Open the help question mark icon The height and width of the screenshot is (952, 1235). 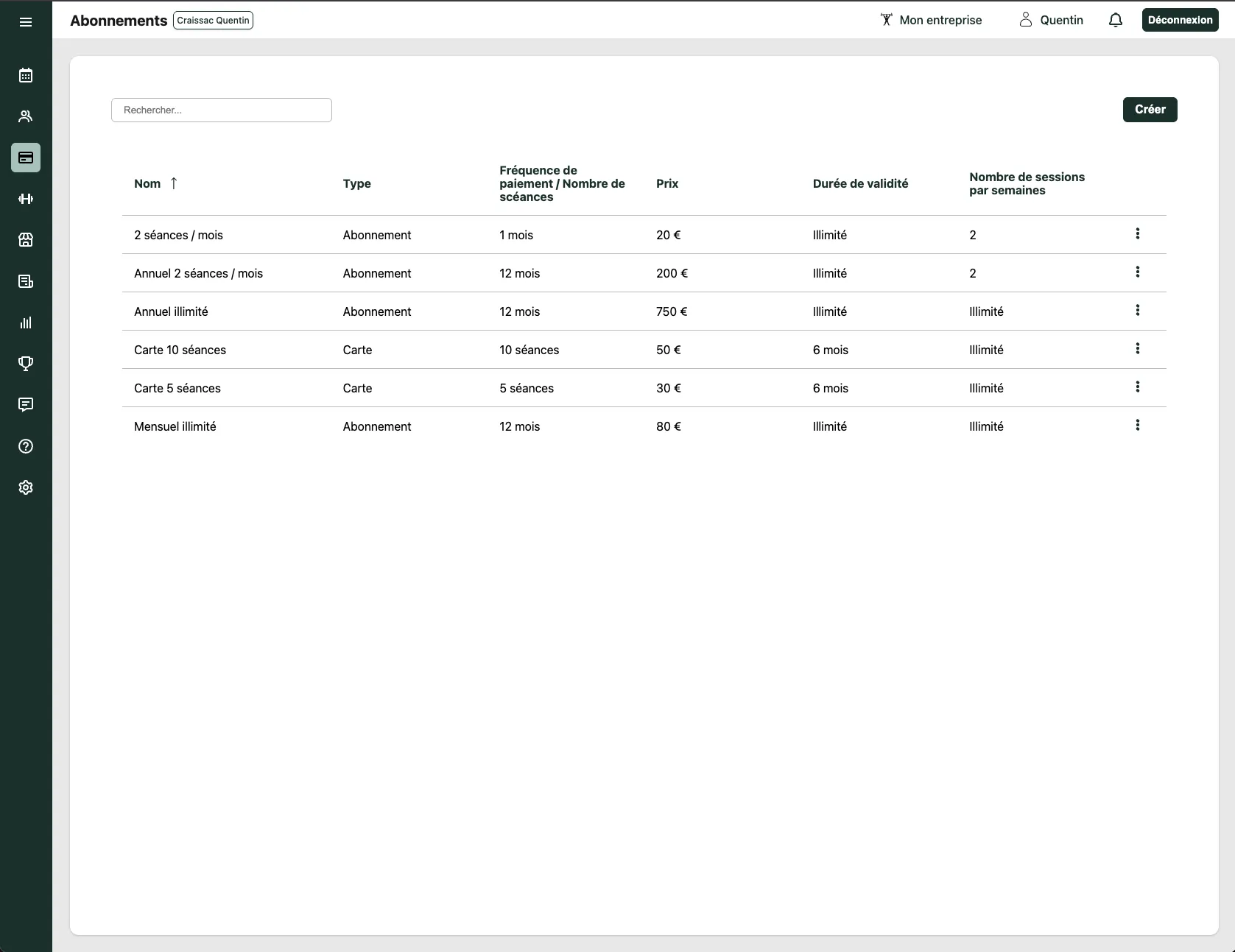point(26,446)
